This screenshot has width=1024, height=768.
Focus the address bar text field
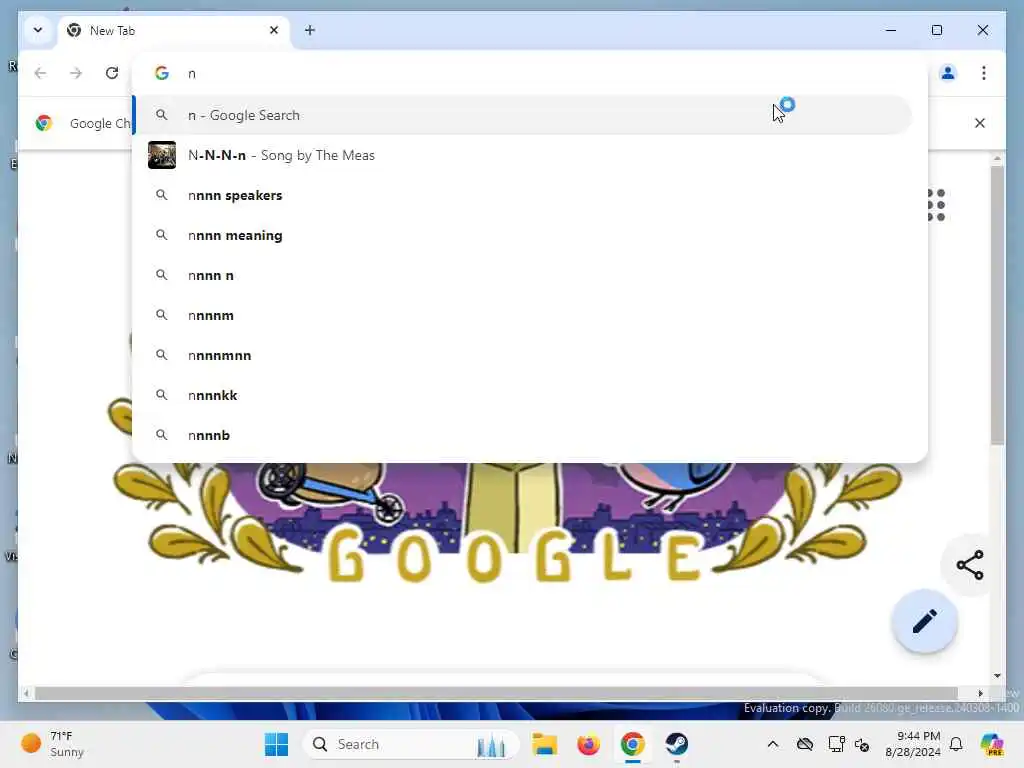(529, 73)
